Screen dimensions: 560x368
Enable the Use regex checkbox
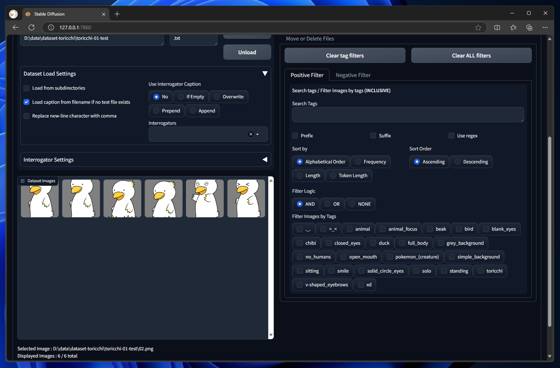click(451, 135)
